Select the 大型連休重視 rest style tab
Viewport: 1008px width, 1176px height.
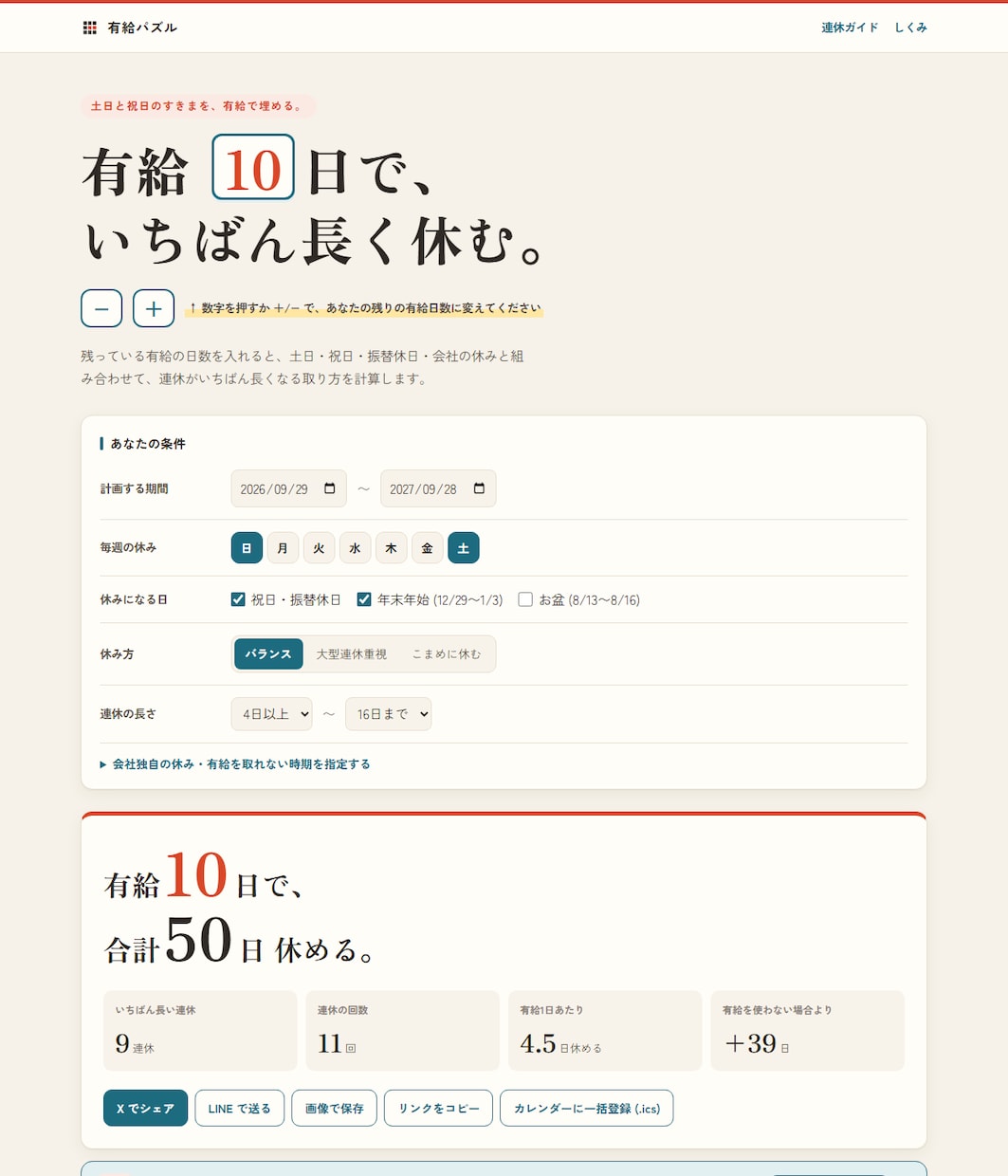tap(352, 654)
